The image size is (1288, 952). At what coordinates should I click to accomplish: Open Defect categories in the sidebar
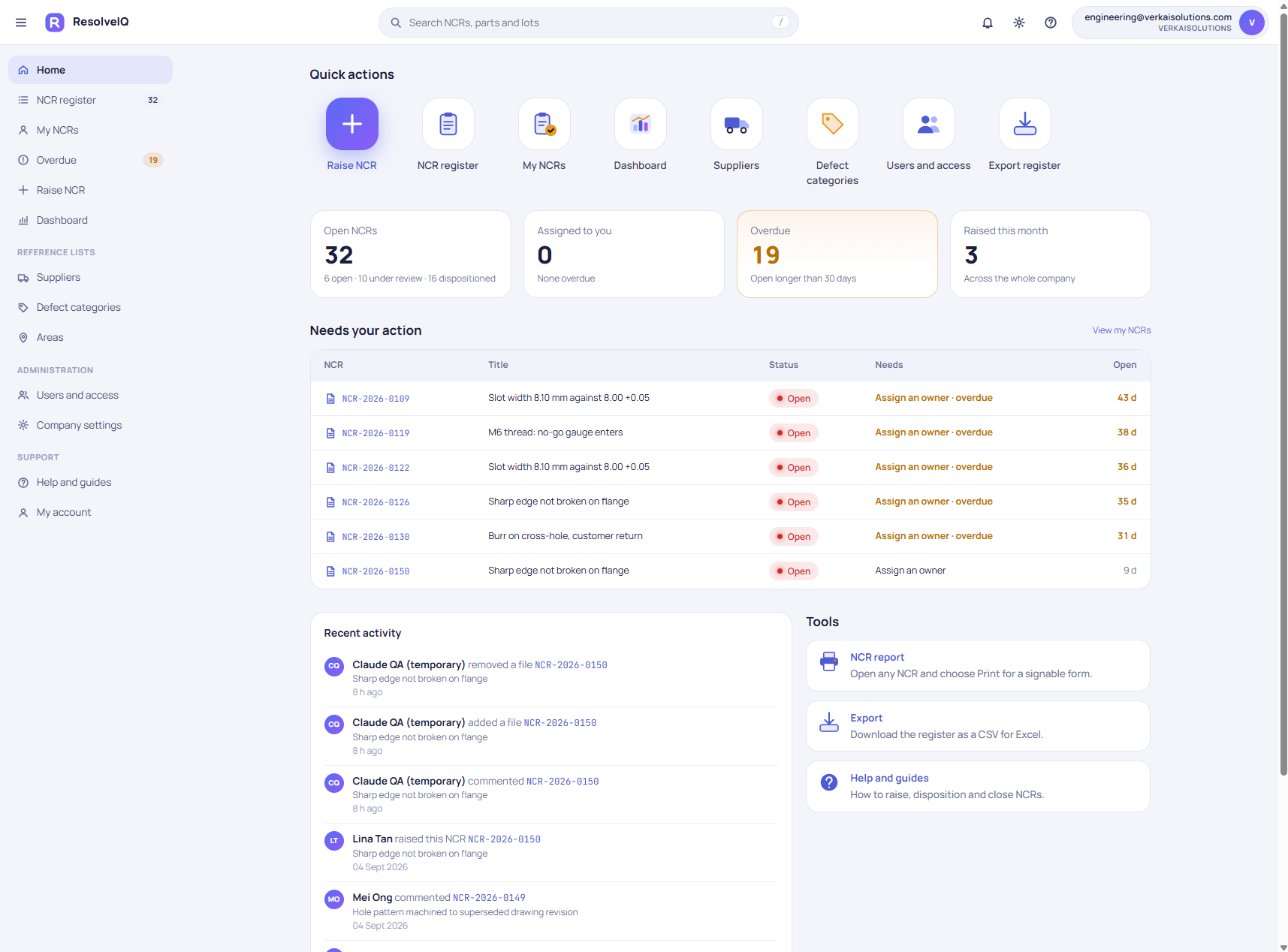90,307
